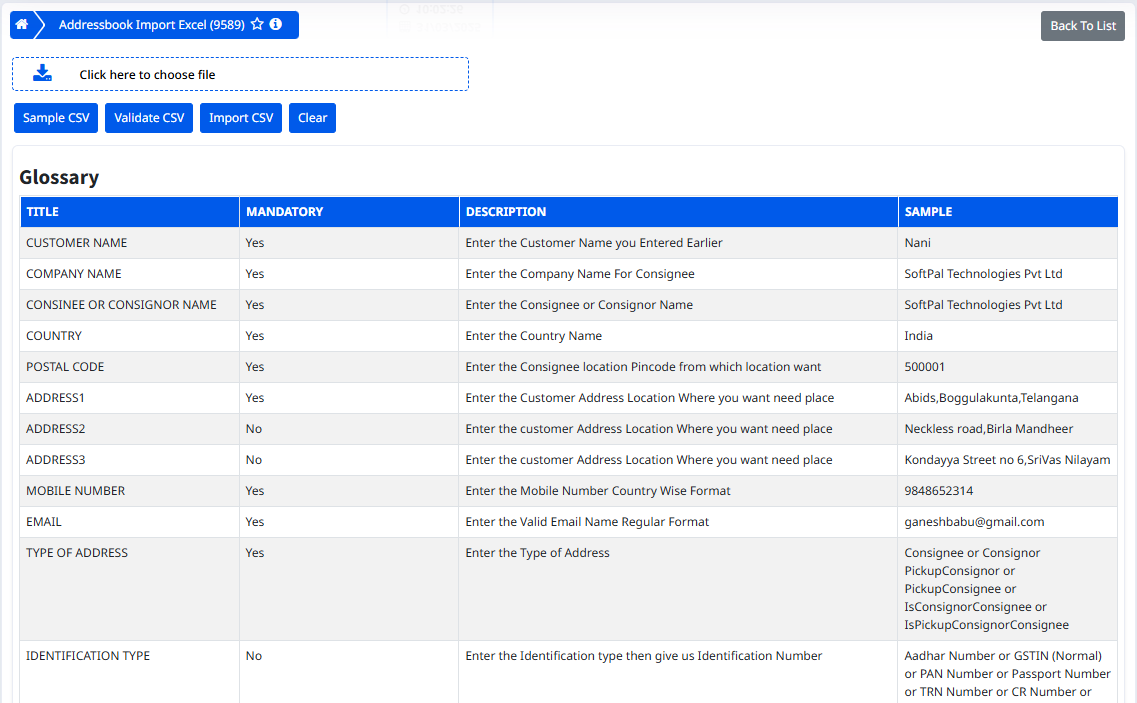The height and width of the screenshot is (703, 1137).
Task: Click the ADDRESS3 mandatory value No
Action: (x=254, y=460)
